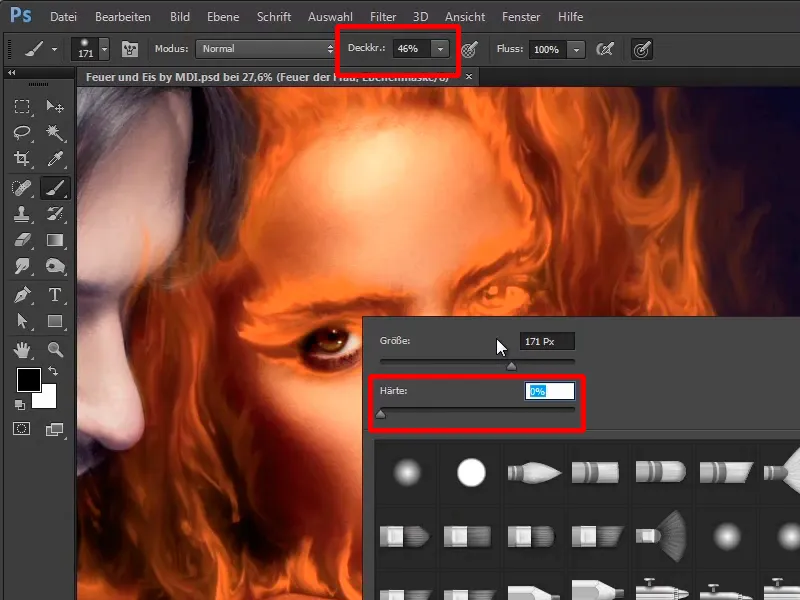Choose the soft round brush preset
This screenshot has height=600, width=800.
407,472
